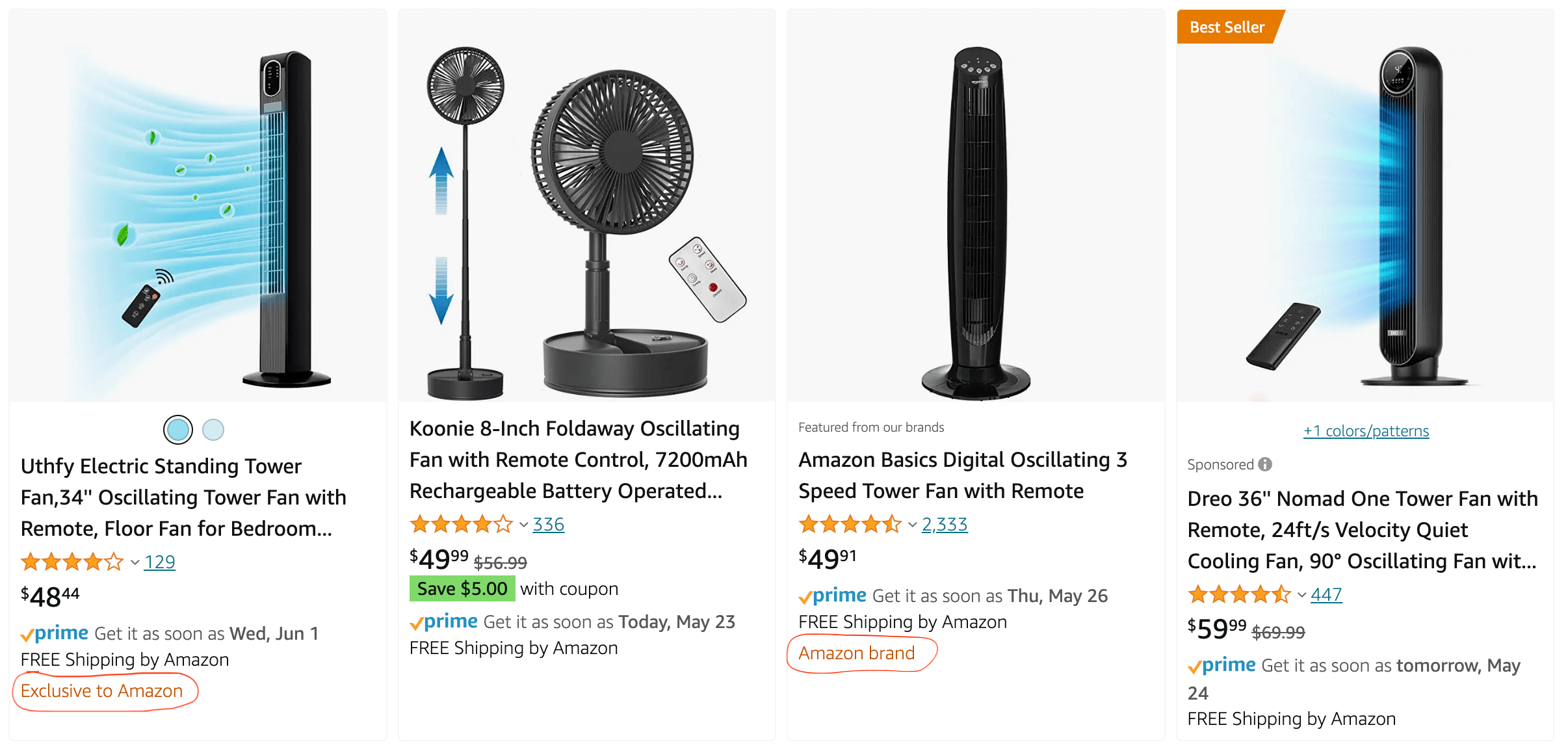Expand the rating breakdown for the Koonie fan
This screenshot has width=1568, height=749.
pyautogui.click(x=522, y=525)
